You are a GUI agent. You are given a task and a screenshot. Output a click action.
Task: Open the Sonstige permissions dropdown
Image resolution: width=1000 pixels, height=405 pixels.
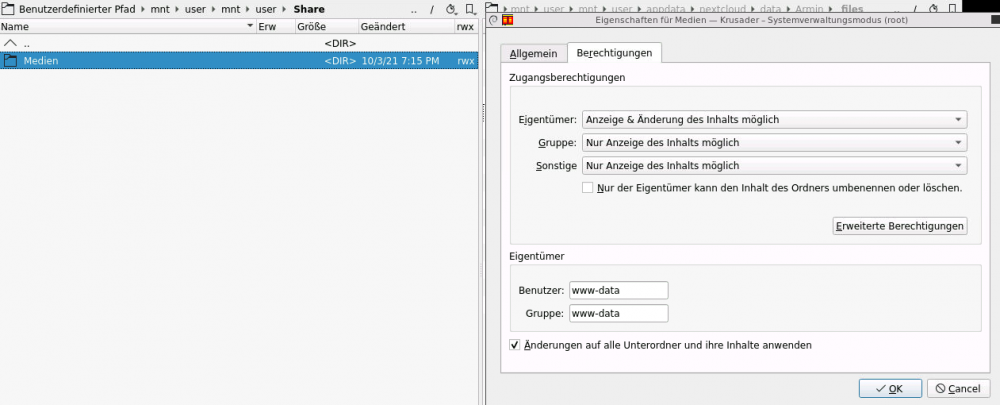[774, 166]
